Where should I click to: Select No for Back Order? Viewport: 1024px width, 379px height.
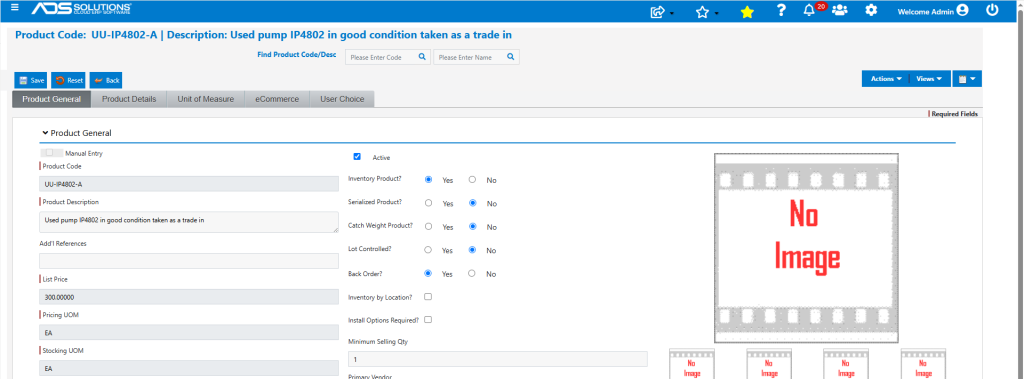472,274
